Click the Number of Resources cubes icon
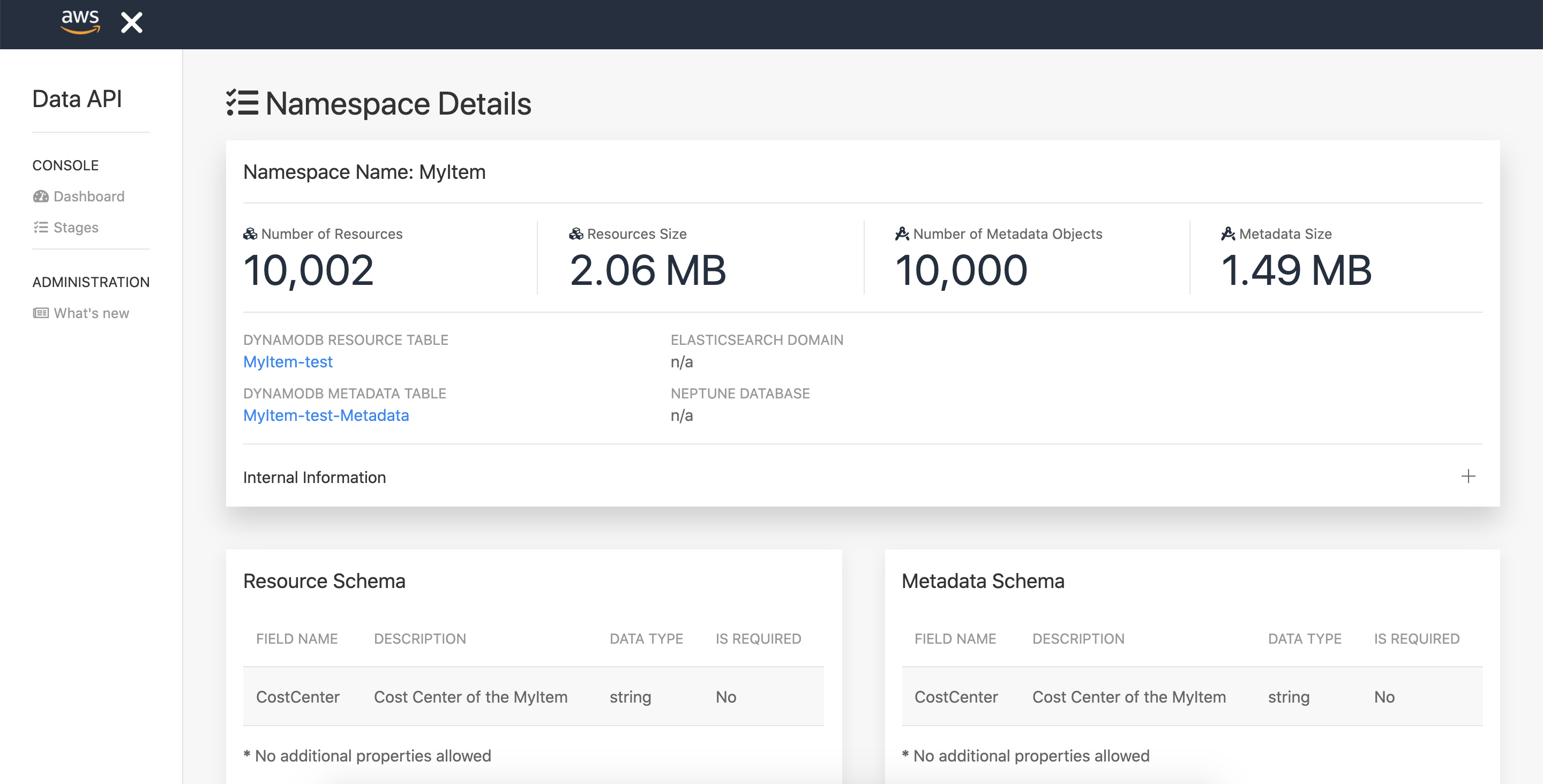Screen dimensions: 1543x784 250,234
